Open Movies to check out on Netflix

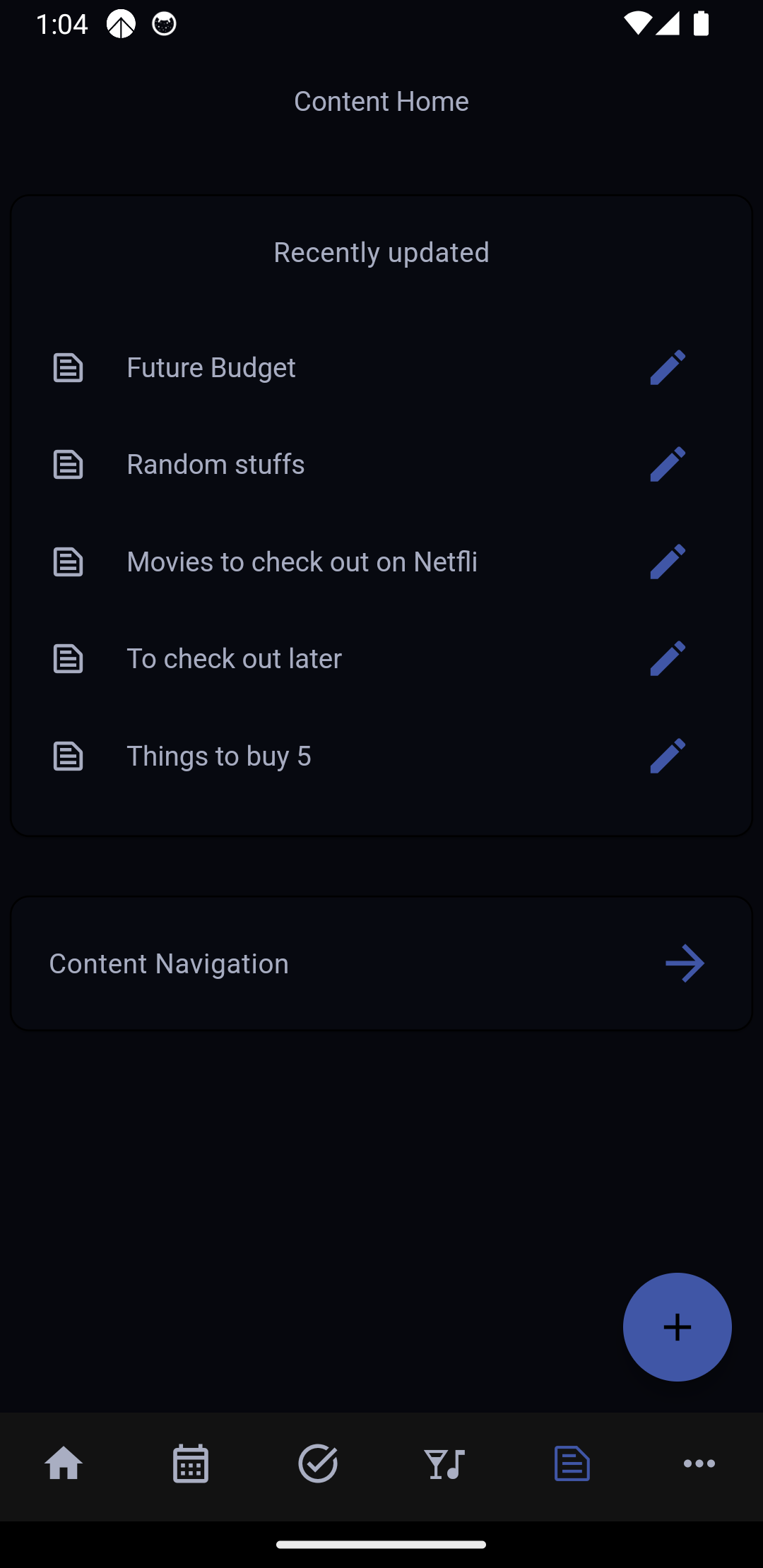pyautogui.click(x=302, y=562)
